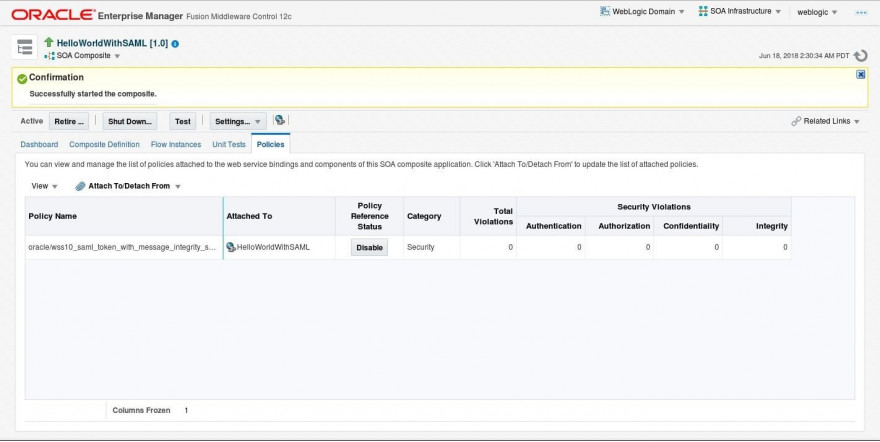Click the Authentication column header

click(x=551, y=226)
